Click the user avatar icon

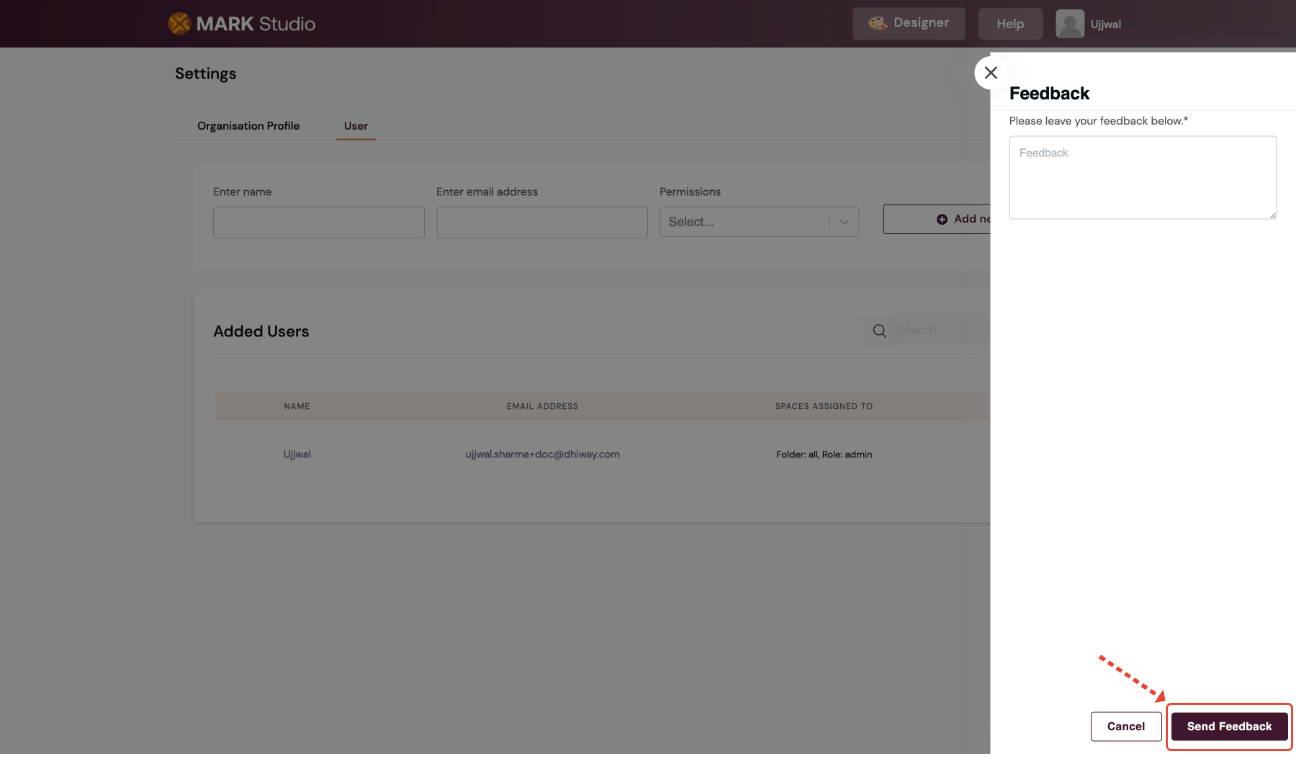(1069, 24)
